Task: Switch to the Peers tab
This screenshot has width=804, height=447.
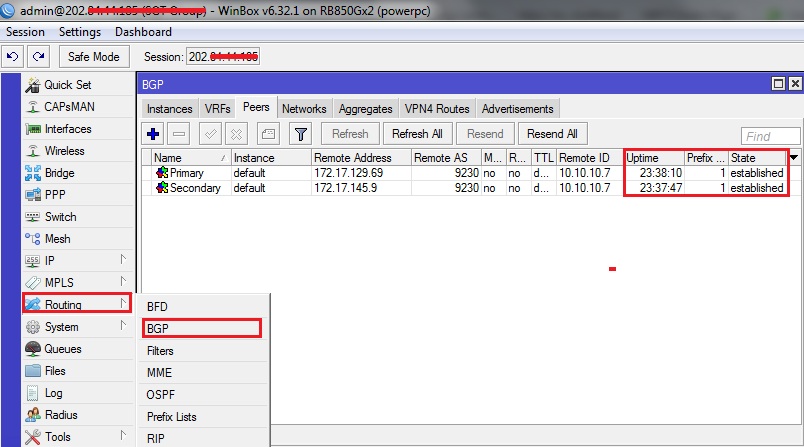Action: (256, 107)
